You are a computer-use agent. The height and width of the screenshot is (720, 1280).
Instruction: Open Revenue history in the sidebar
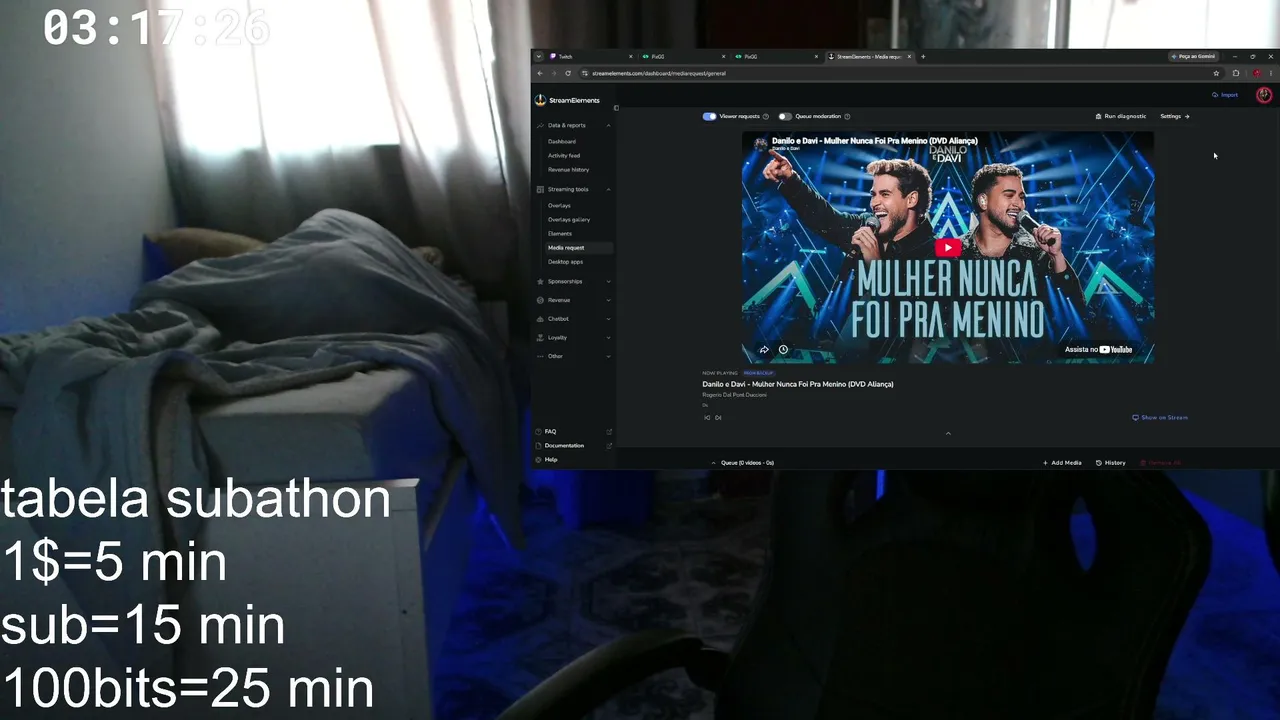pyautogui.click(x=569, y=169)
